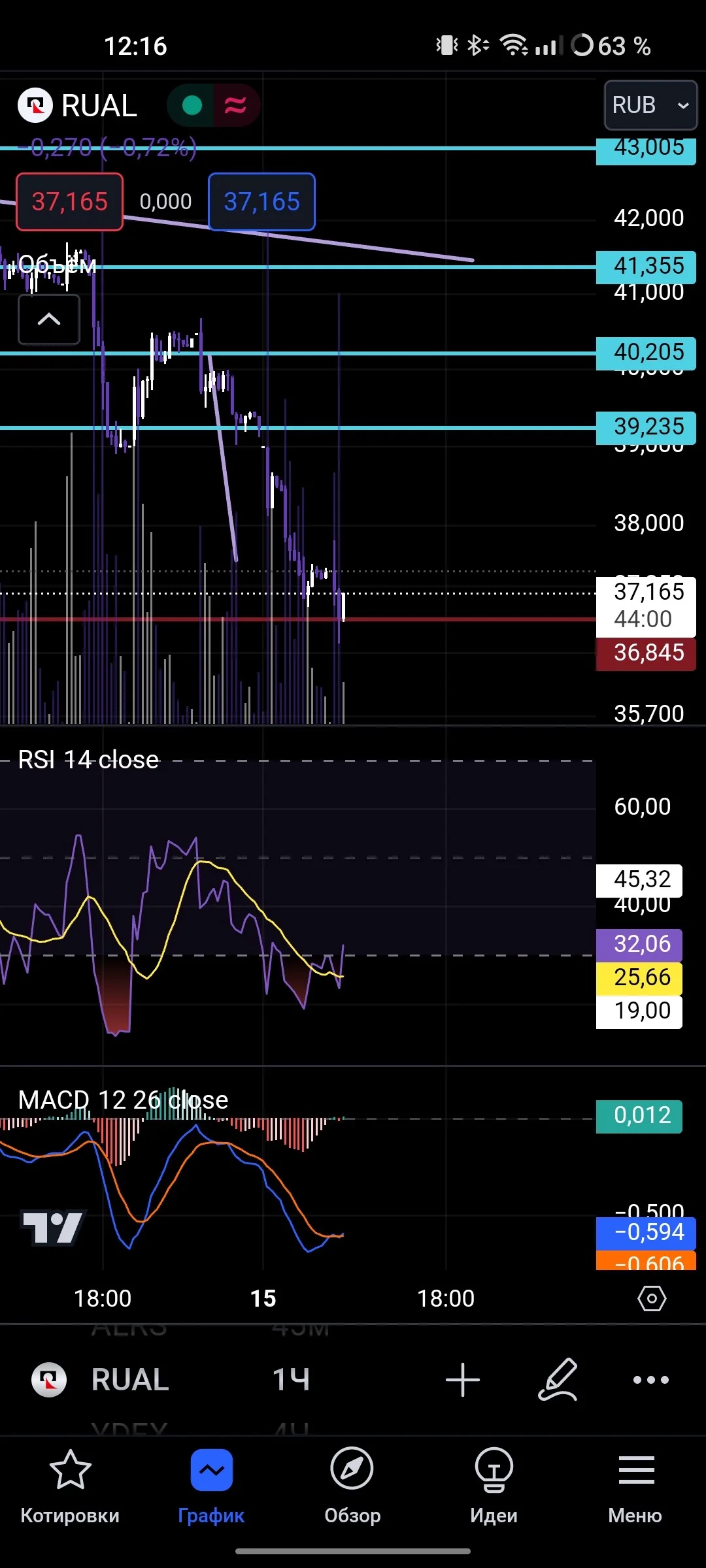The image size is (706, 1568).
Task: Switch to the Обзор tab
Action: (x=352, y=1486)
